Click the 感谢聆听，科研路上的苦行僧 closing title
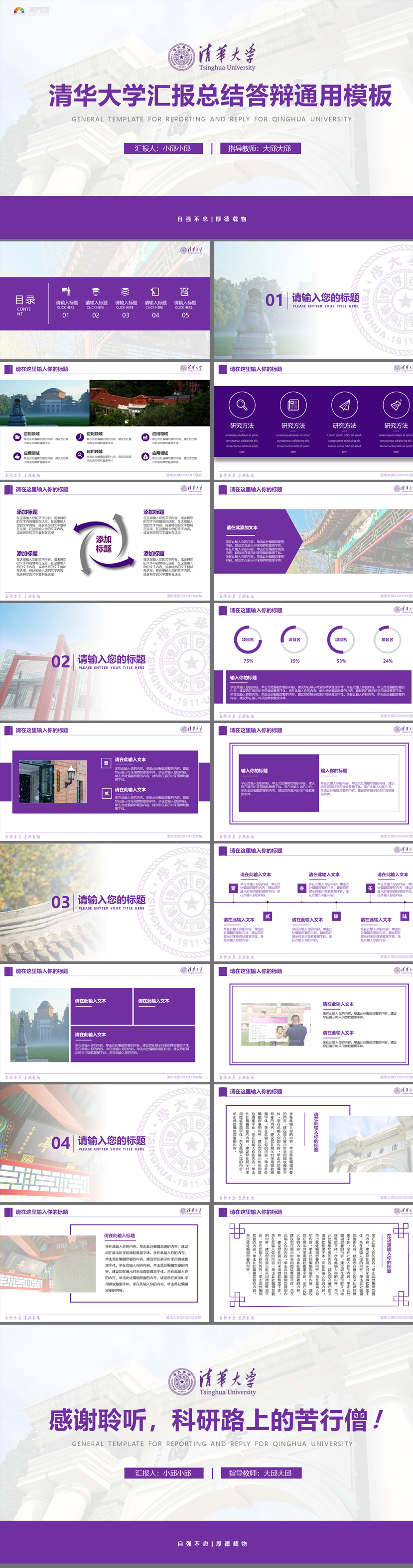Viewport: 413px width, 1568px height. click(216, 1420)
